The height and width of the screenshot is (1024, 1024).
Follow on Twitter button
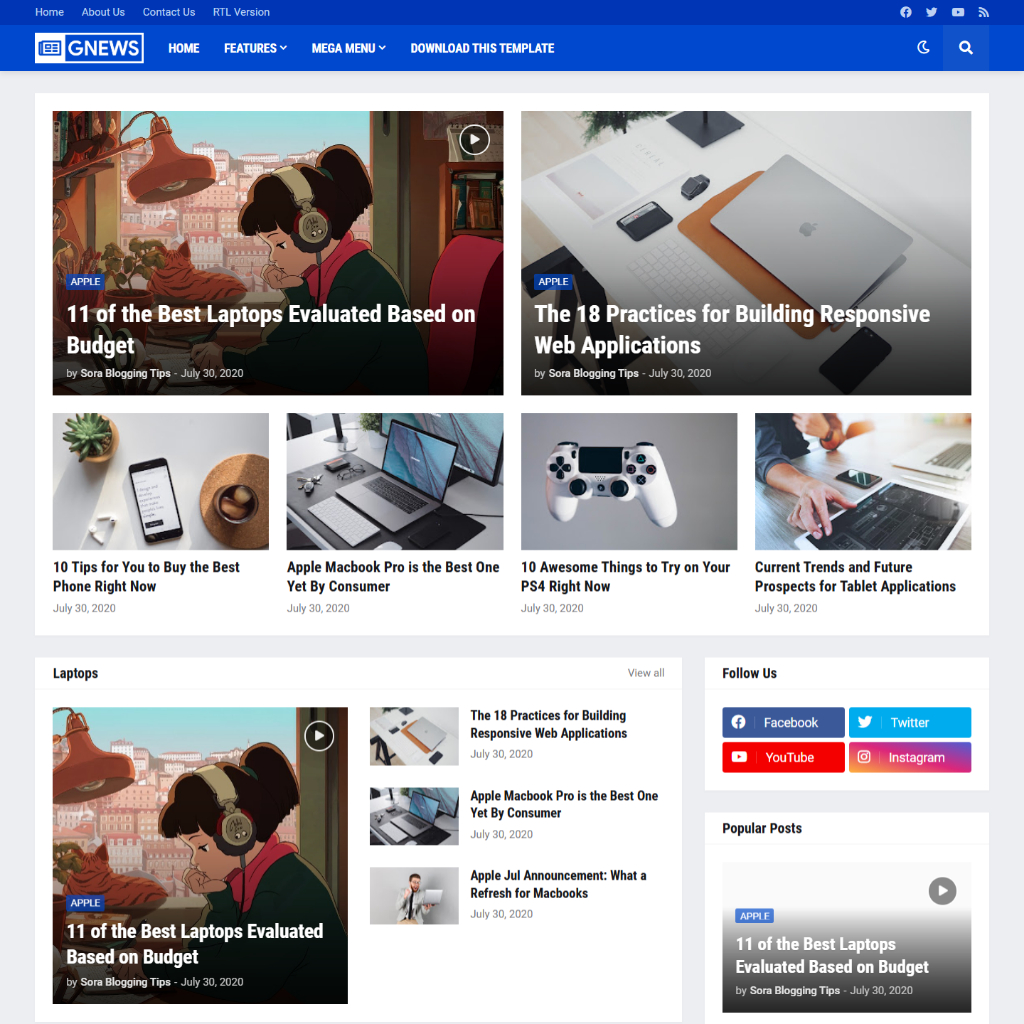(x=910, y=722)
